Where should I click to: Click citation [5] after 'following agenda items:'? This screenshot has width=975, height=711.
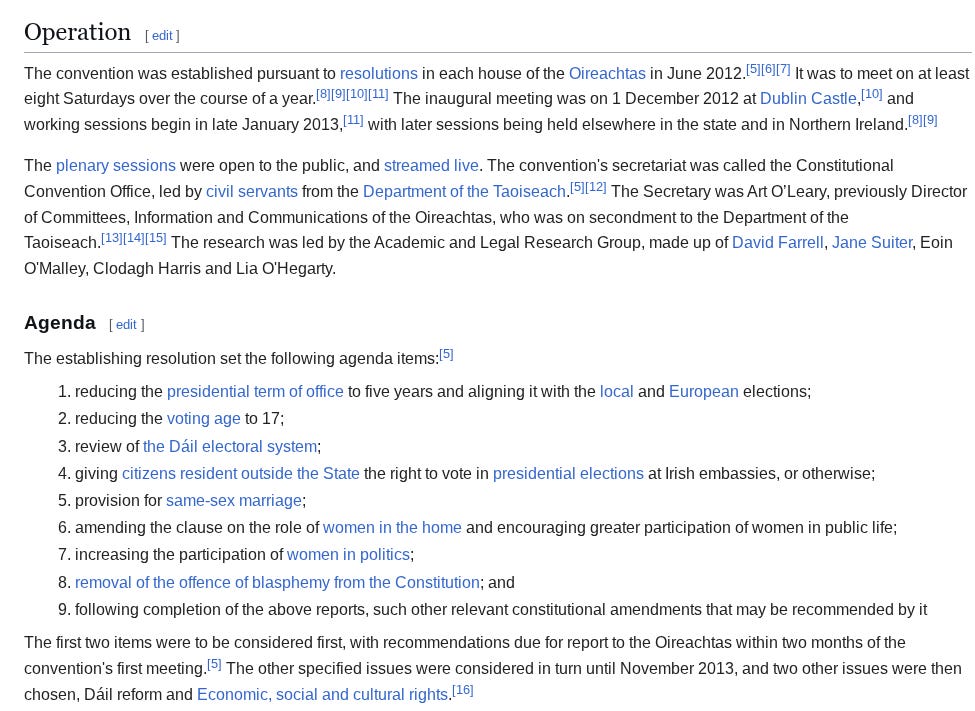tap(446, 355)
